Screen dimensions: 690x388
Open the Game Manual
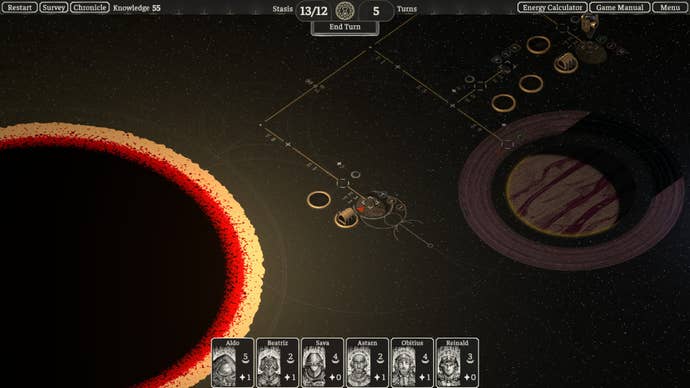pos(620,7)
